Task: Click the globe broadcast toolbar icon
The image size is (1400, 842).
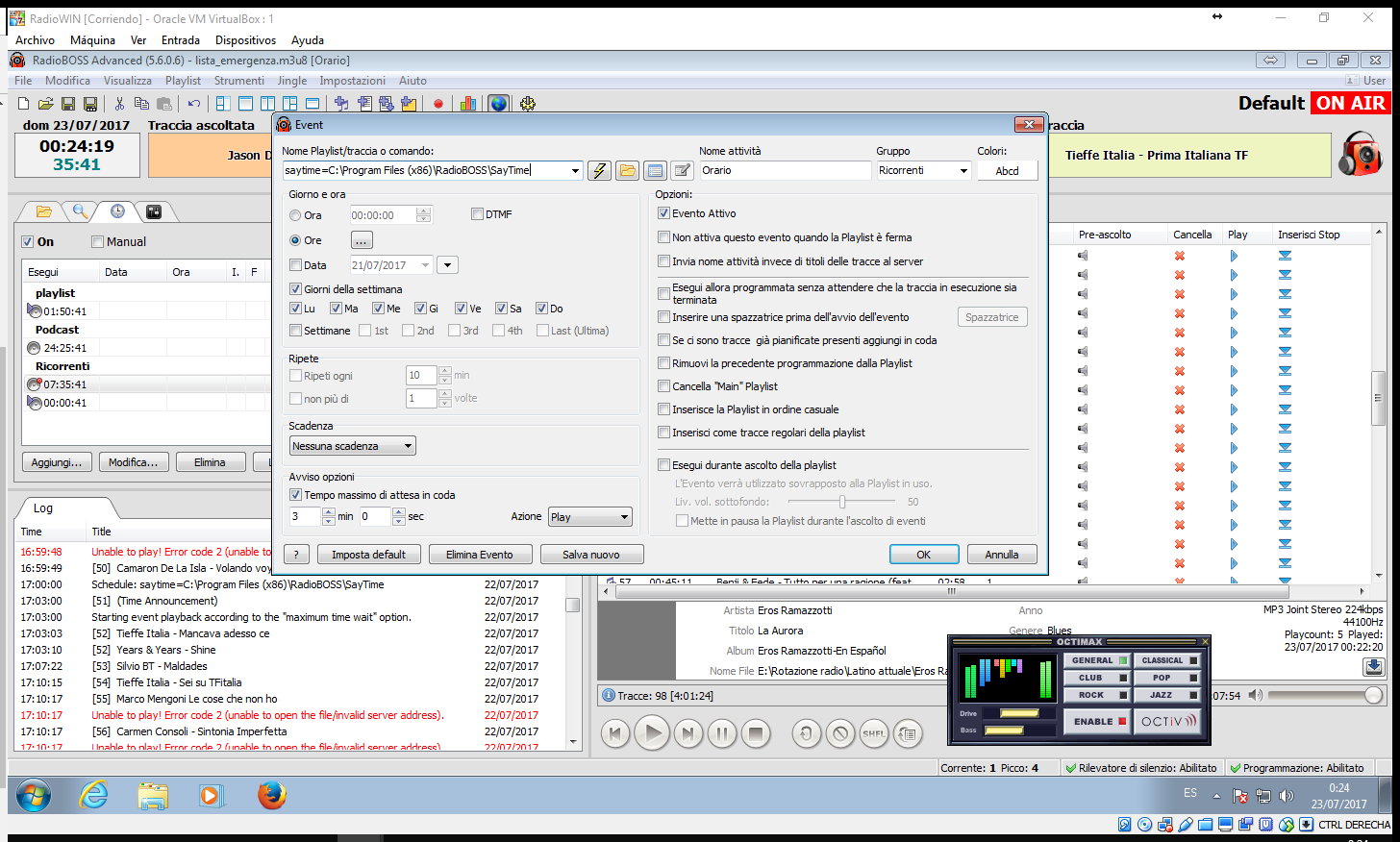Action: [498, 104]
